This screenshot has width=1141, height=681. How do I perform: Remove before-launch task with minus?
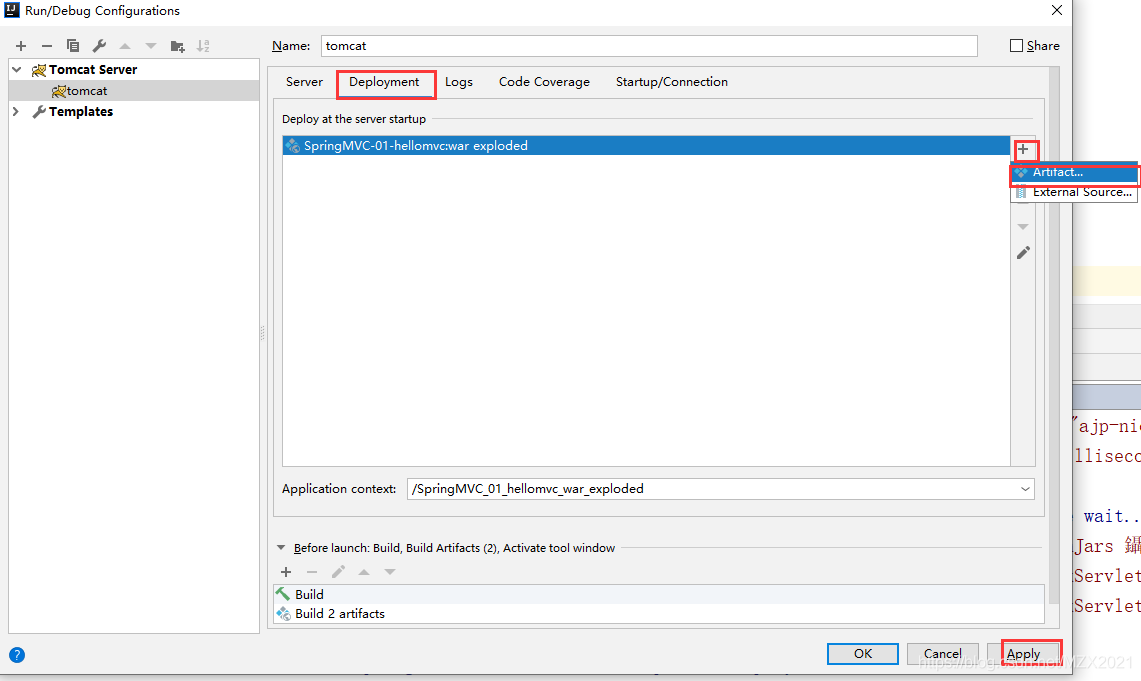[x=311, y=572]
